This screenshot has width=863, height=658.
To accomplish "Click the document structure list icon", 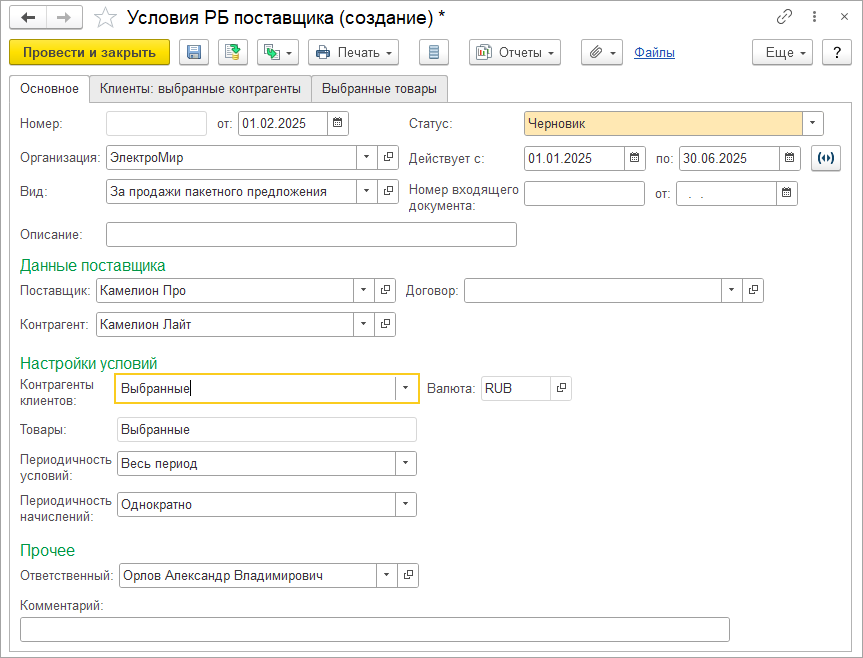I will [433, 53].
